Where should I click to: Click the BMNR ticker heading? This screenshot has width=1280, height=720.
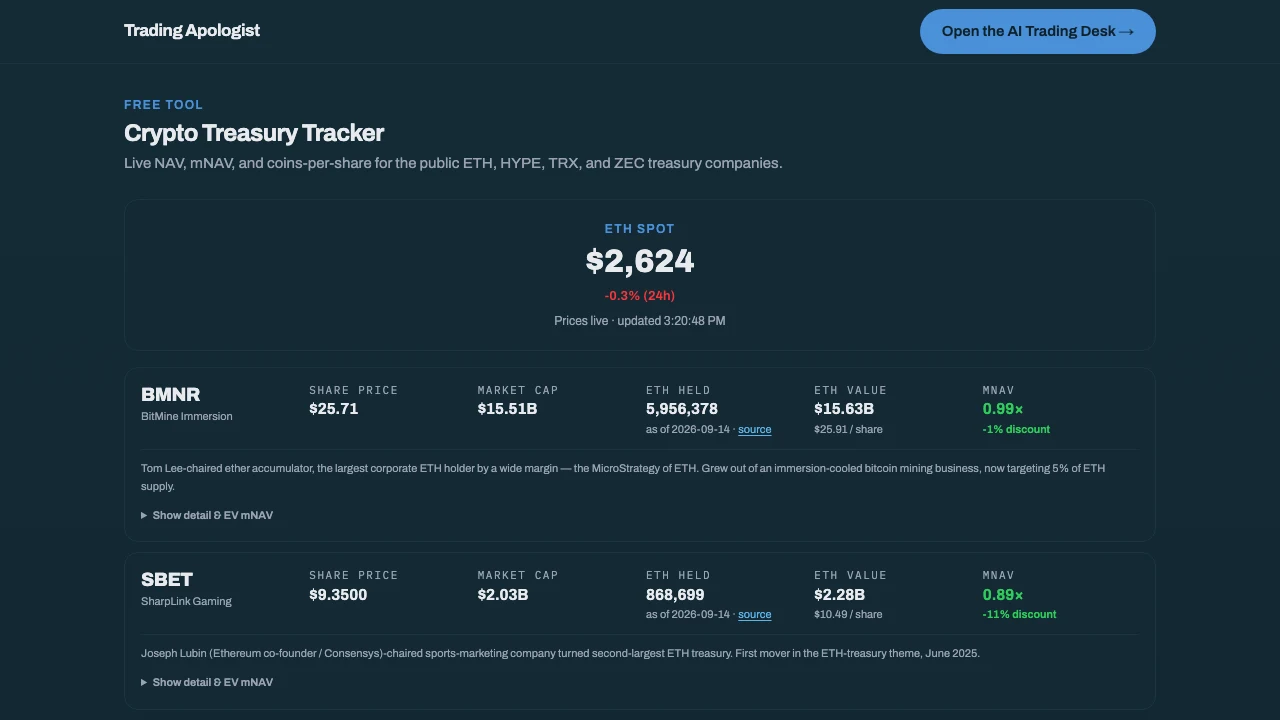pyautogui.click(x=171, y=394)
